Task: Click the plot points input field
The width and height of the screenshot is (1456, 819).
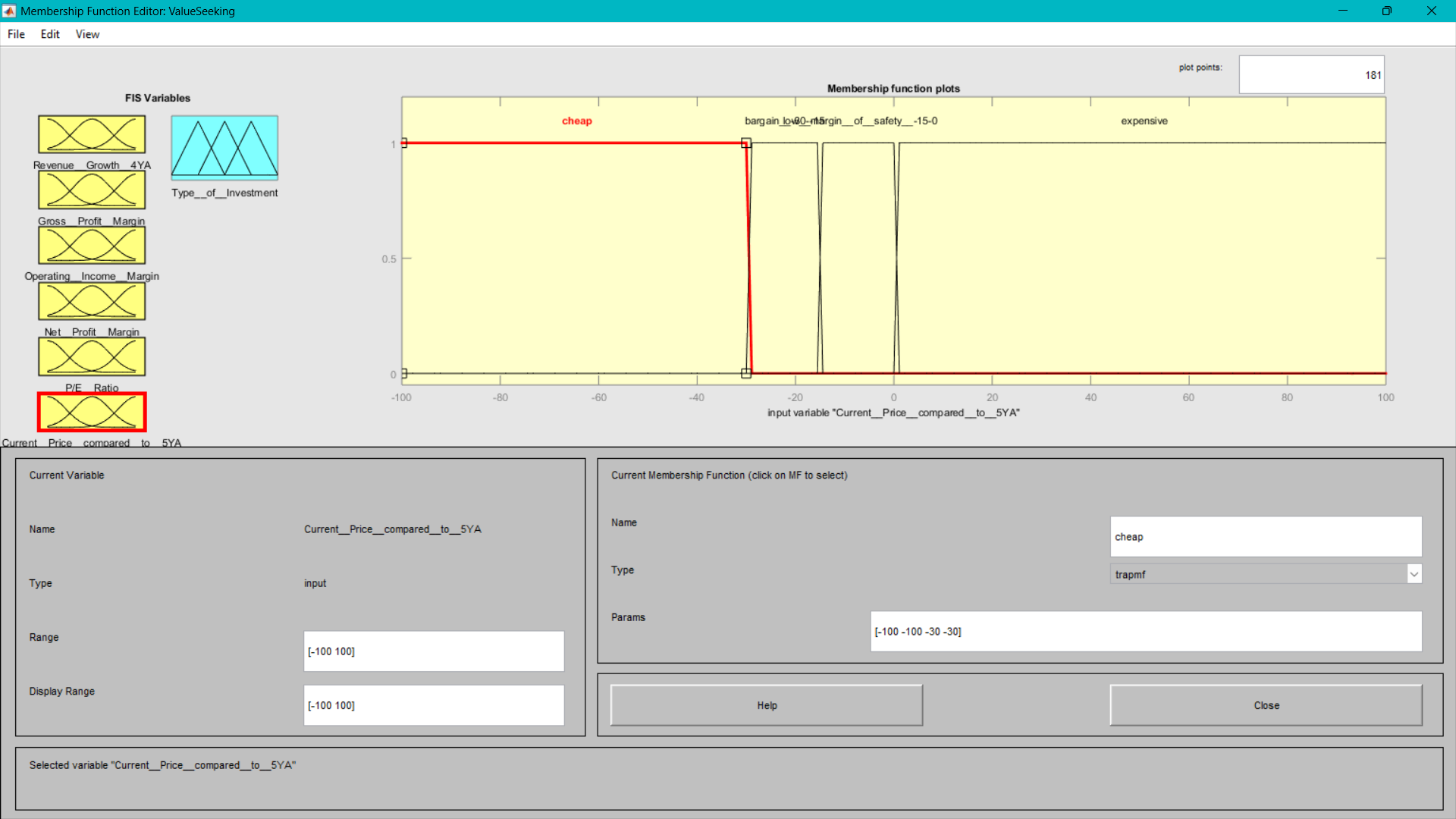Action: click(x=1311, y=75)
